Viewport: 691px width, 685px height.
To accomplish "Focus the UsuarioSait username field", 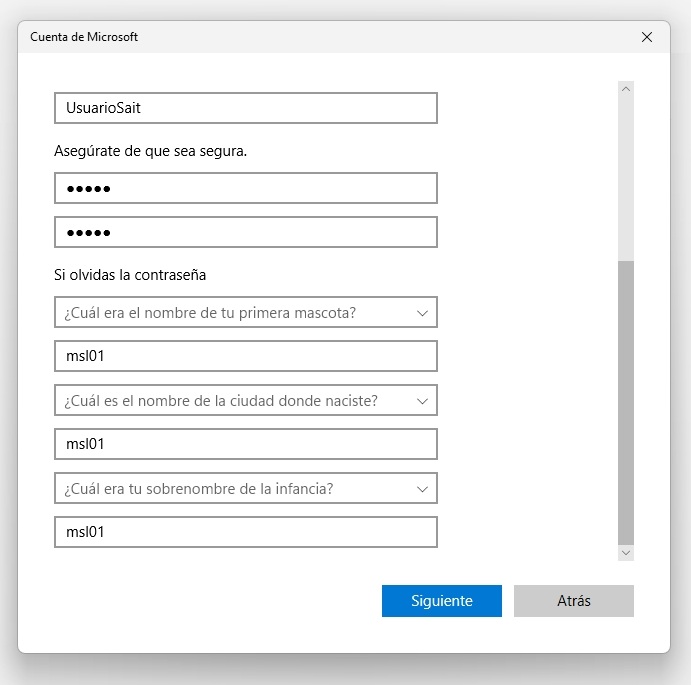I will tap(245, 108).
